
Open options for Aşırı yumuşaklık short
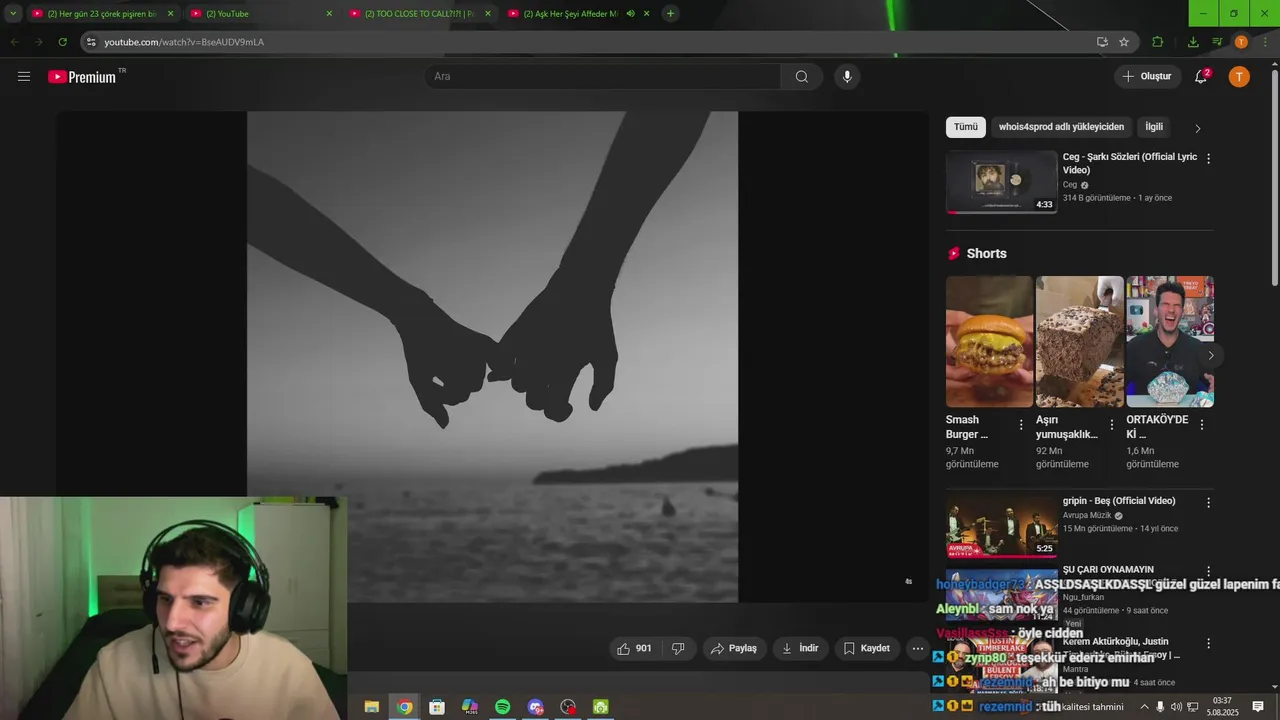click(x=1111, y=425)
